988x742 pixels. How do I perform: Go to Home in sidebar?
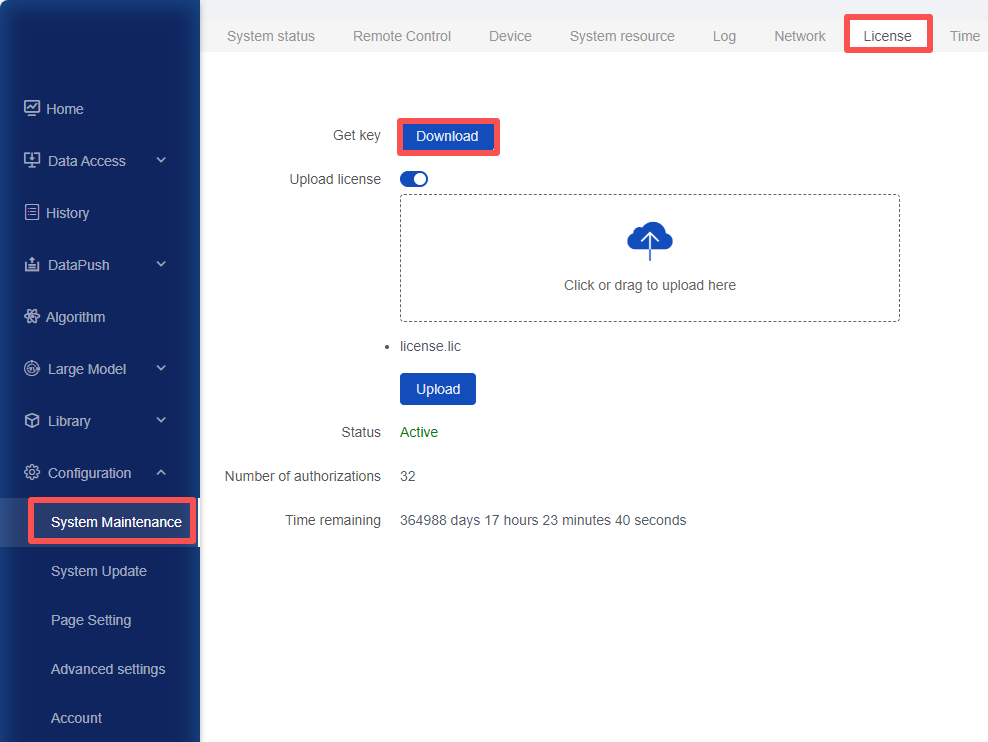pos(65,109)
